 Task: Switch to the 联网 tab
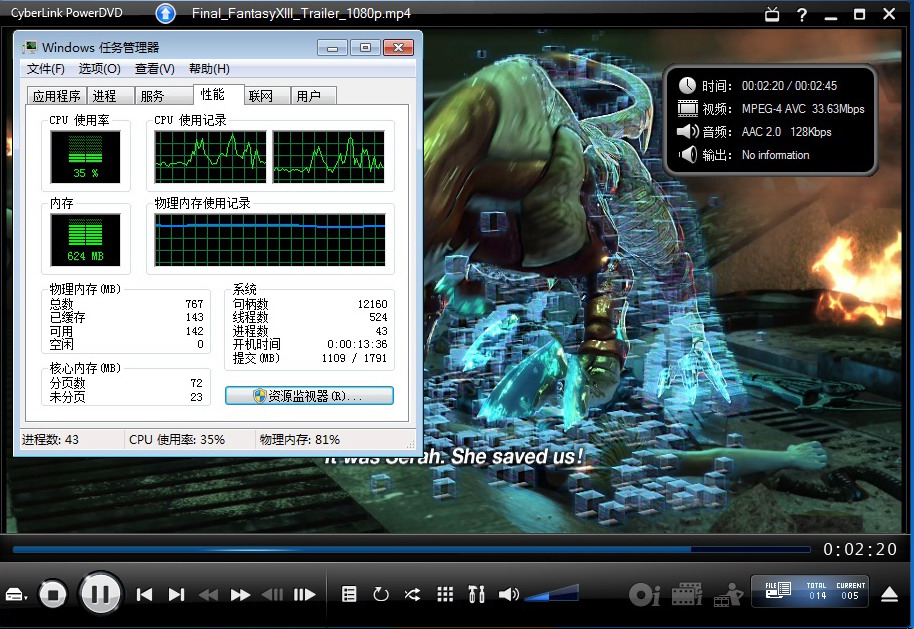267,96
